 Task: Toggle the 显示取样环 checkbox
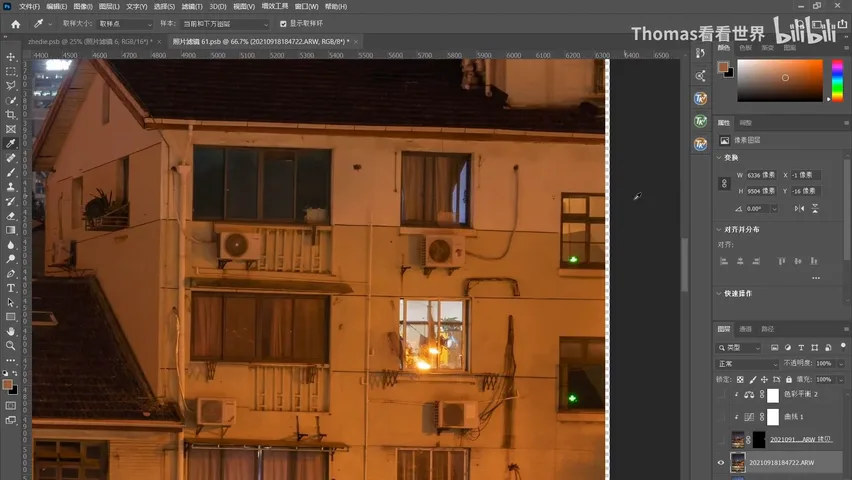(x=283, y=24)
